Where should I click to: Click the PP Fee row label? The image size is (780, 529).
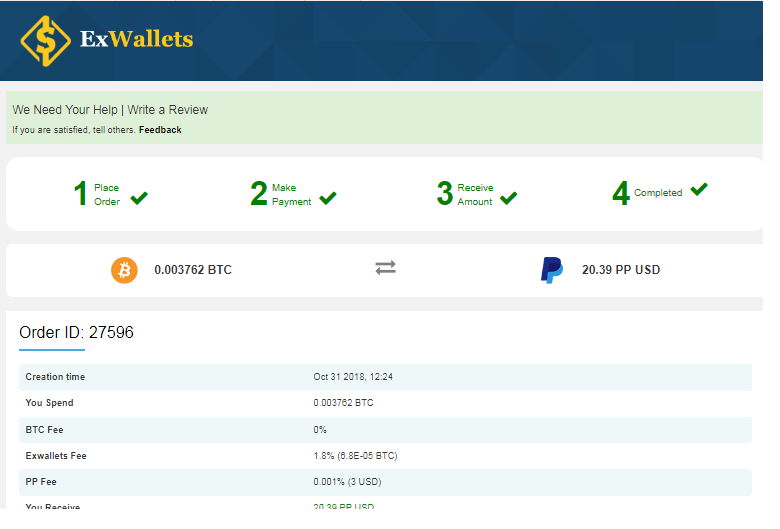[41, 482]
